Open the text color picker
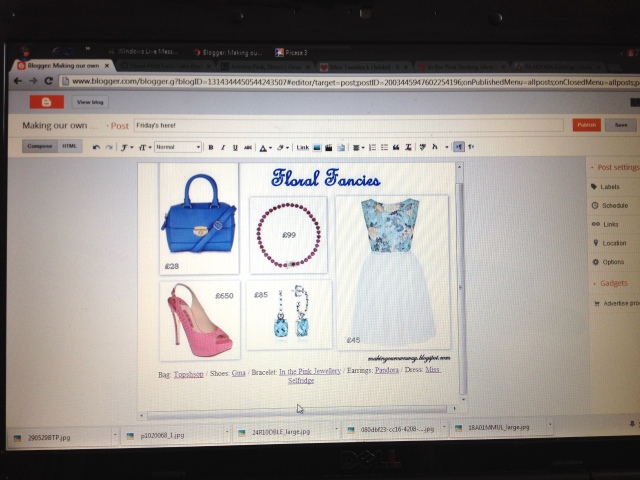This screenshot has height=480, width=640. click(265, 148)
